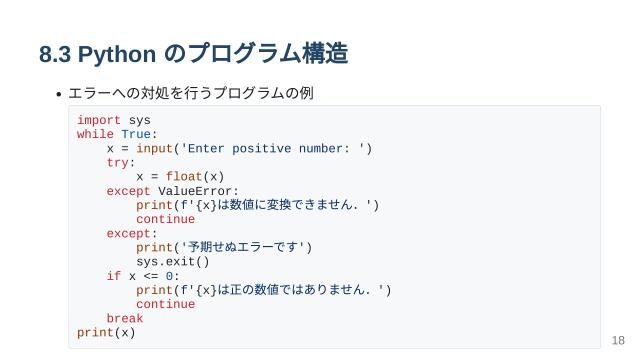
Task: Click the print line with '正の数値ではありません'
Action: click(x=264, y=290)
